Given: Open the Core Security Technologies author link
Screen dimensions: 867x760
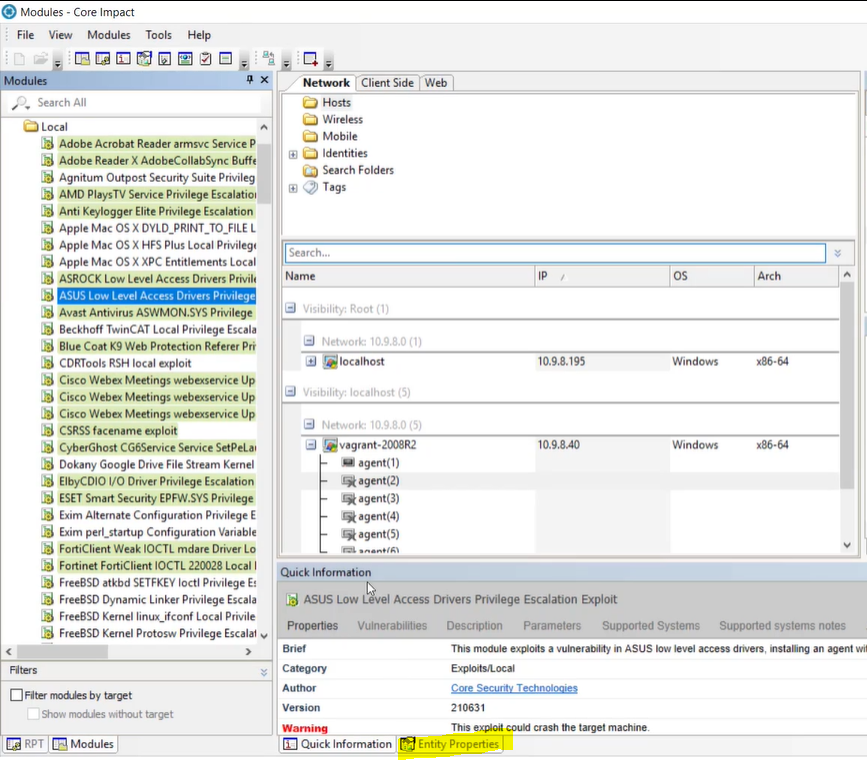Looking at the screenshot, I should click(x=514, y=688).
